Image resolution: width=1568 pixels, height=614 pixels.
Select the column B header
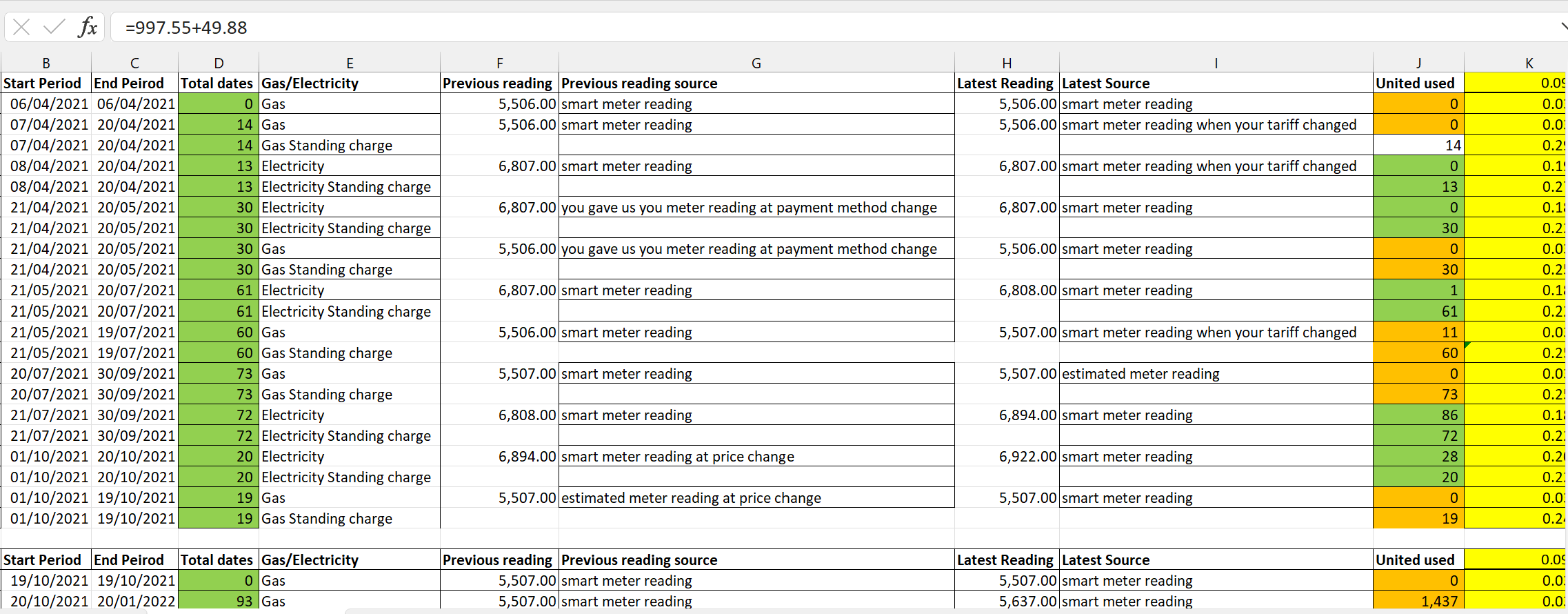tap(46, 63)
